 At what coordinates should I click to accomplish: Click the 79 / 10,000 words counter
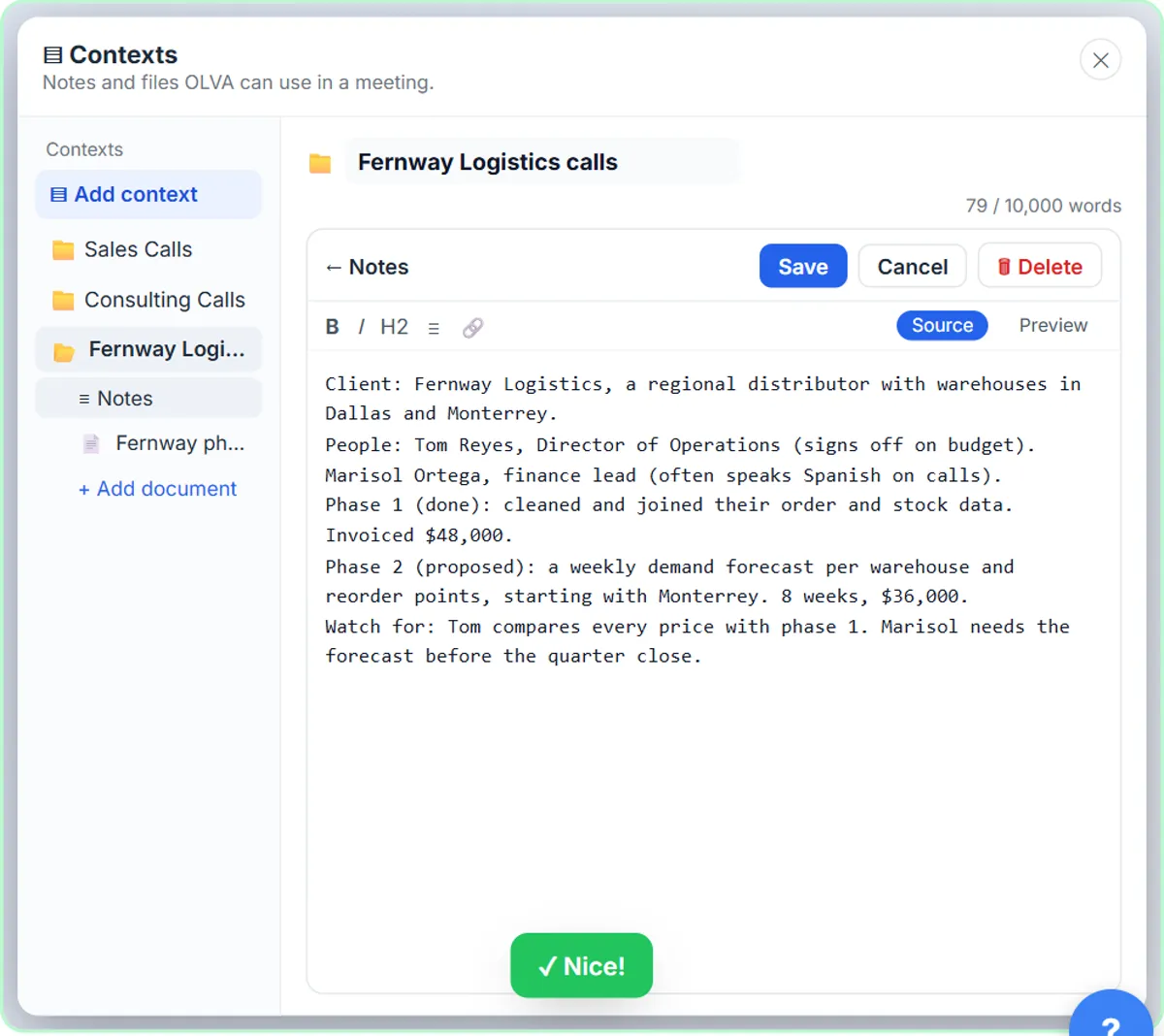1043,206
